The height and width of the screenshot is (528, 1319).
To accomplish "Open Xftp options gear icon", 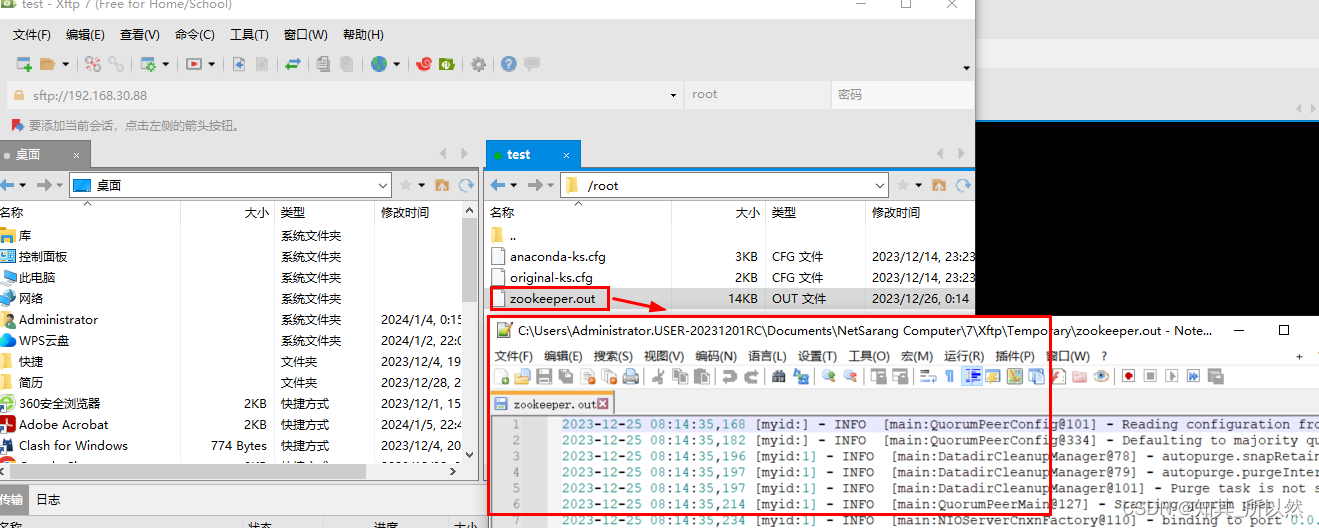I will [x=478, y=64].
